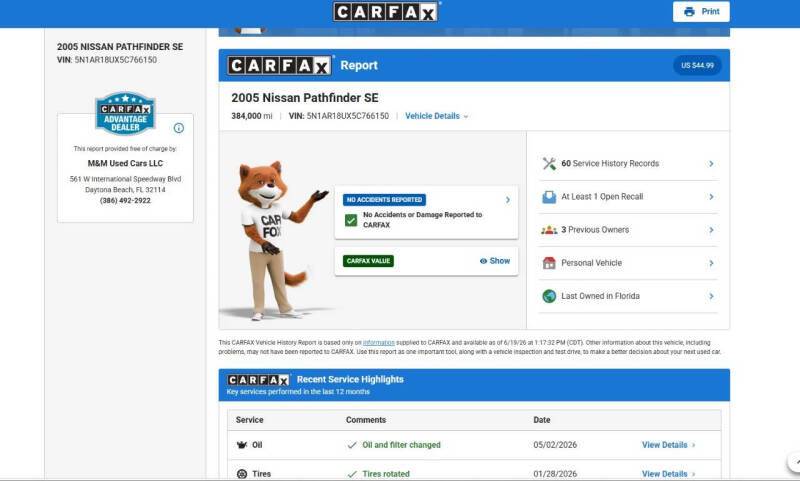Click the 561 W International Speedway Blvd address
Image resolution: width=800 pixels, height=481 pixels.
click(125, 179)
